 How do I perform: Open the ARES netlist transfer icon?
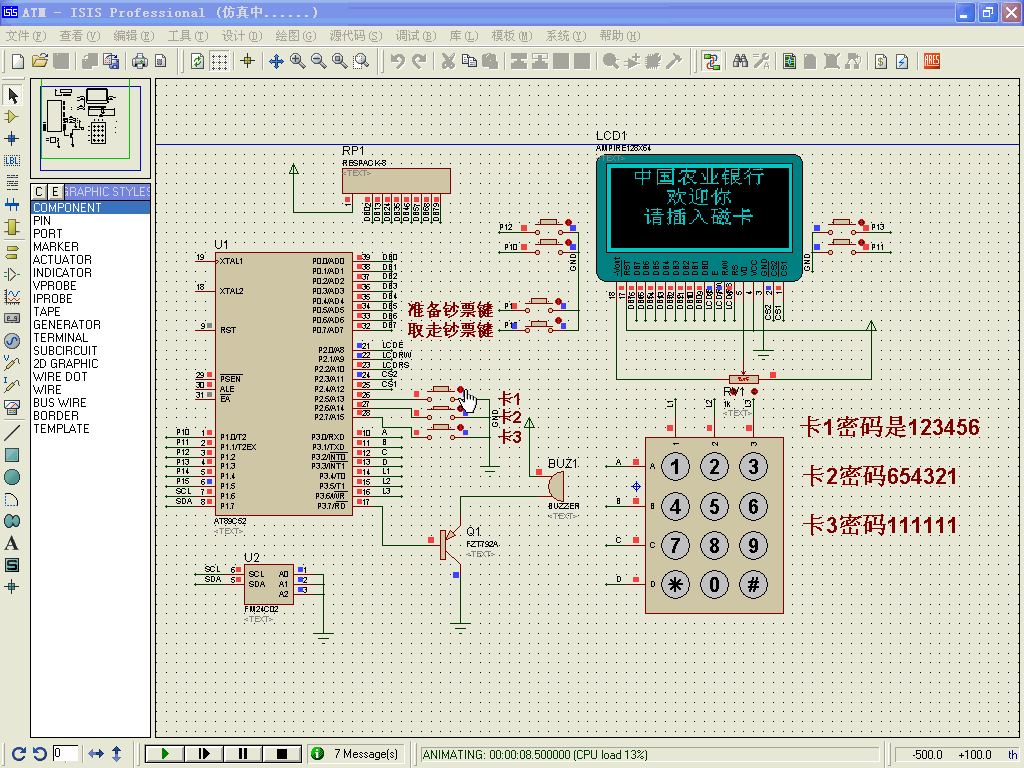point(932,61)
